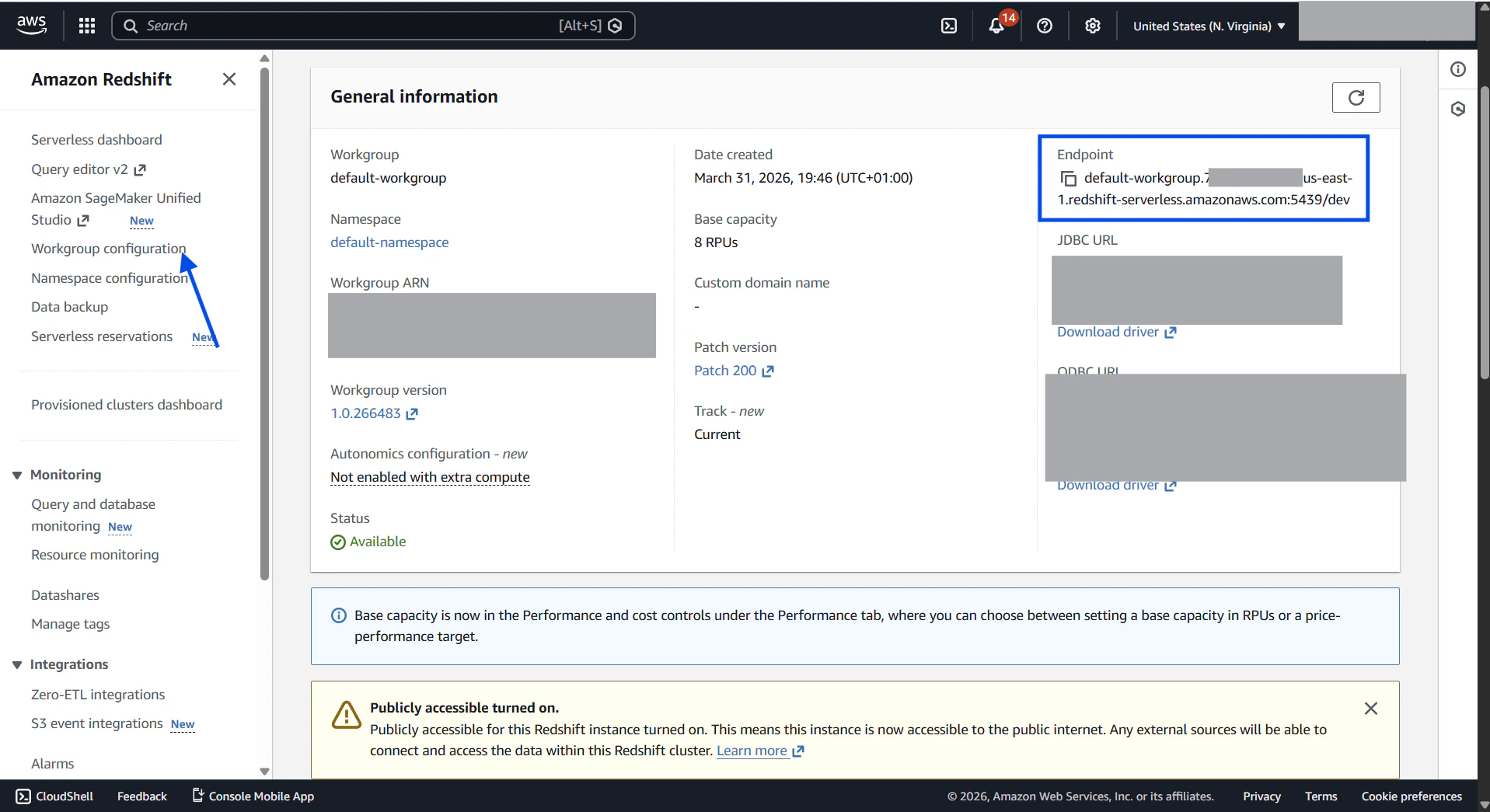Open Query and database monitoring
The height and width of the screenshot is (812, 1490).
pyautogui.click(x=93, y=515)
